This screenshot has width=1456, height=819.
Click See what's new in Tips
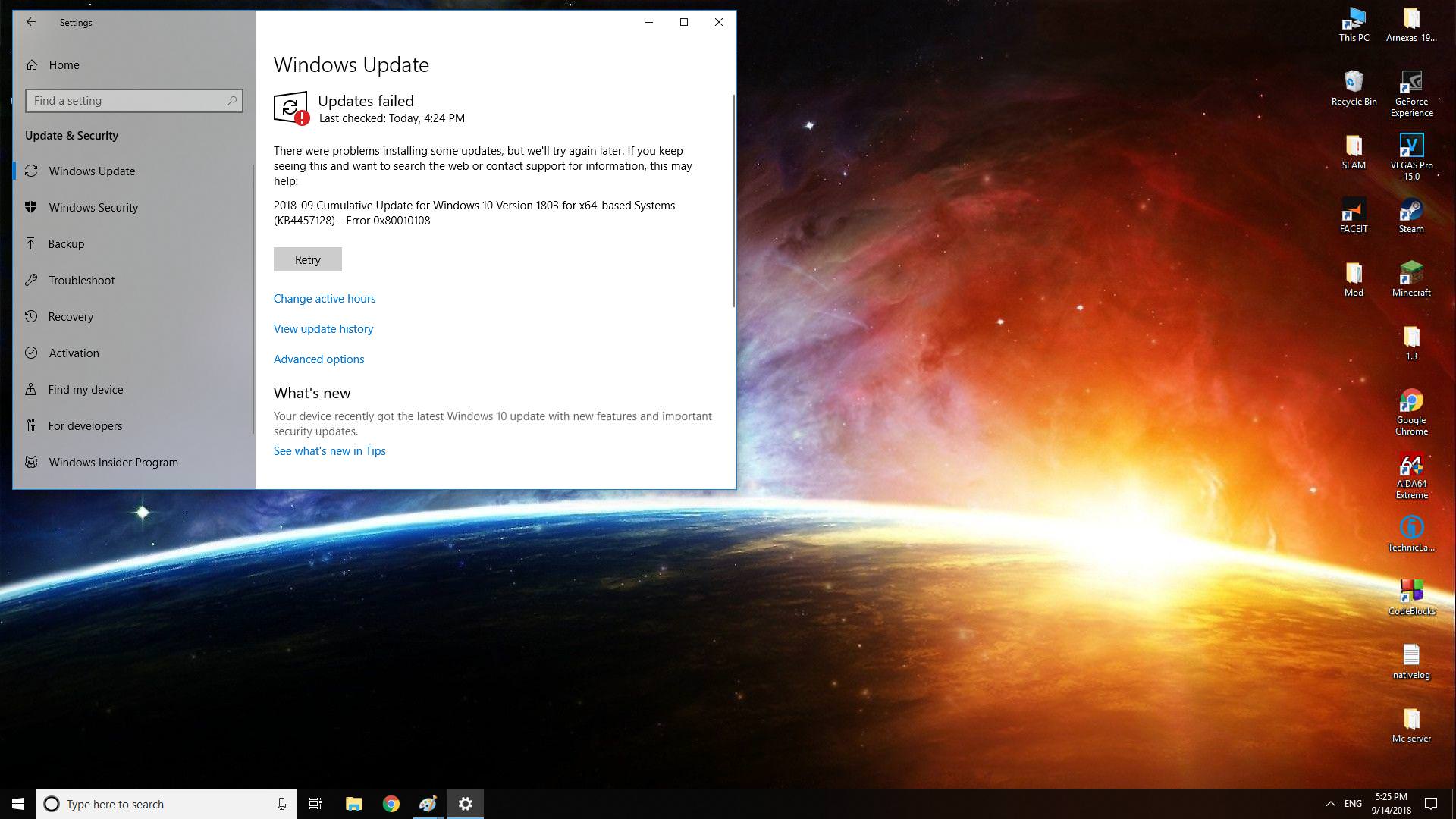click(x=329, y=450)
